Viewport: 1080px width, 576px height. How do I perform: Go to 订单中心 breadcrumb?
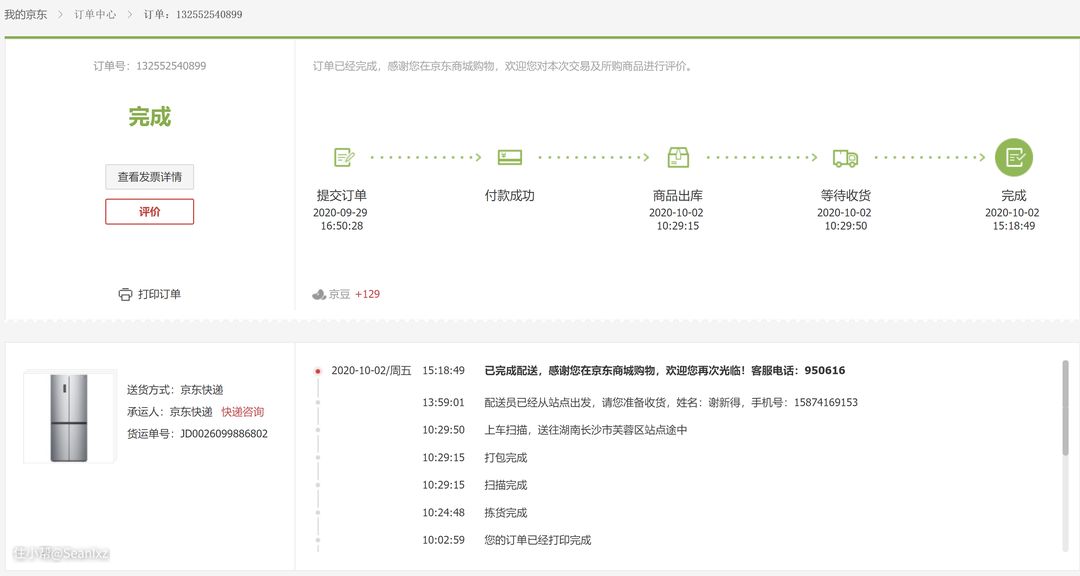95,14
